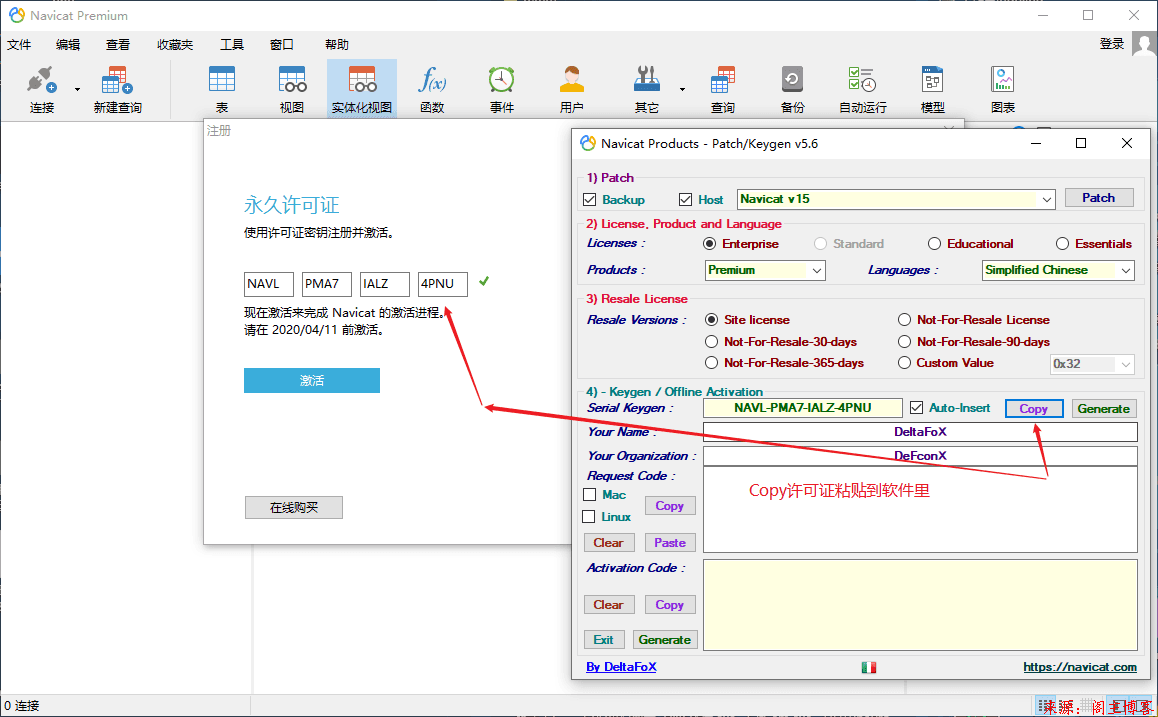This screenshot has width=1158, height=717.
Task: Open the 工具 menu
Action: click(x=232, y=44)
